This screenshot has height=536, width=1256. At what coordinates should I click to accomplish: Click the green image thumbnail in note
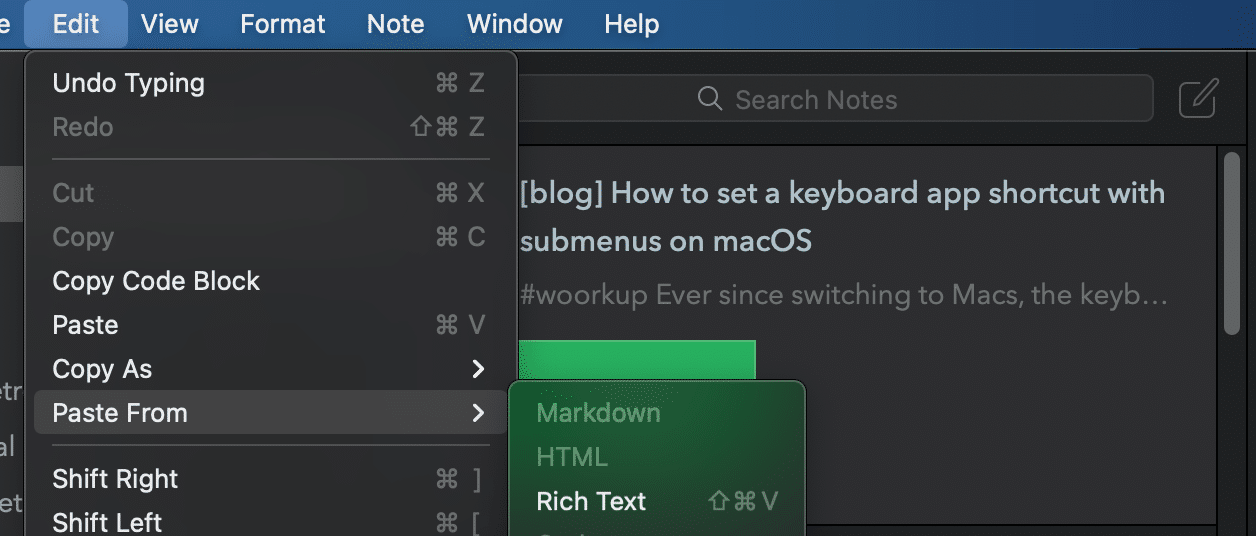pyautogui.click(x=637, y=361)
